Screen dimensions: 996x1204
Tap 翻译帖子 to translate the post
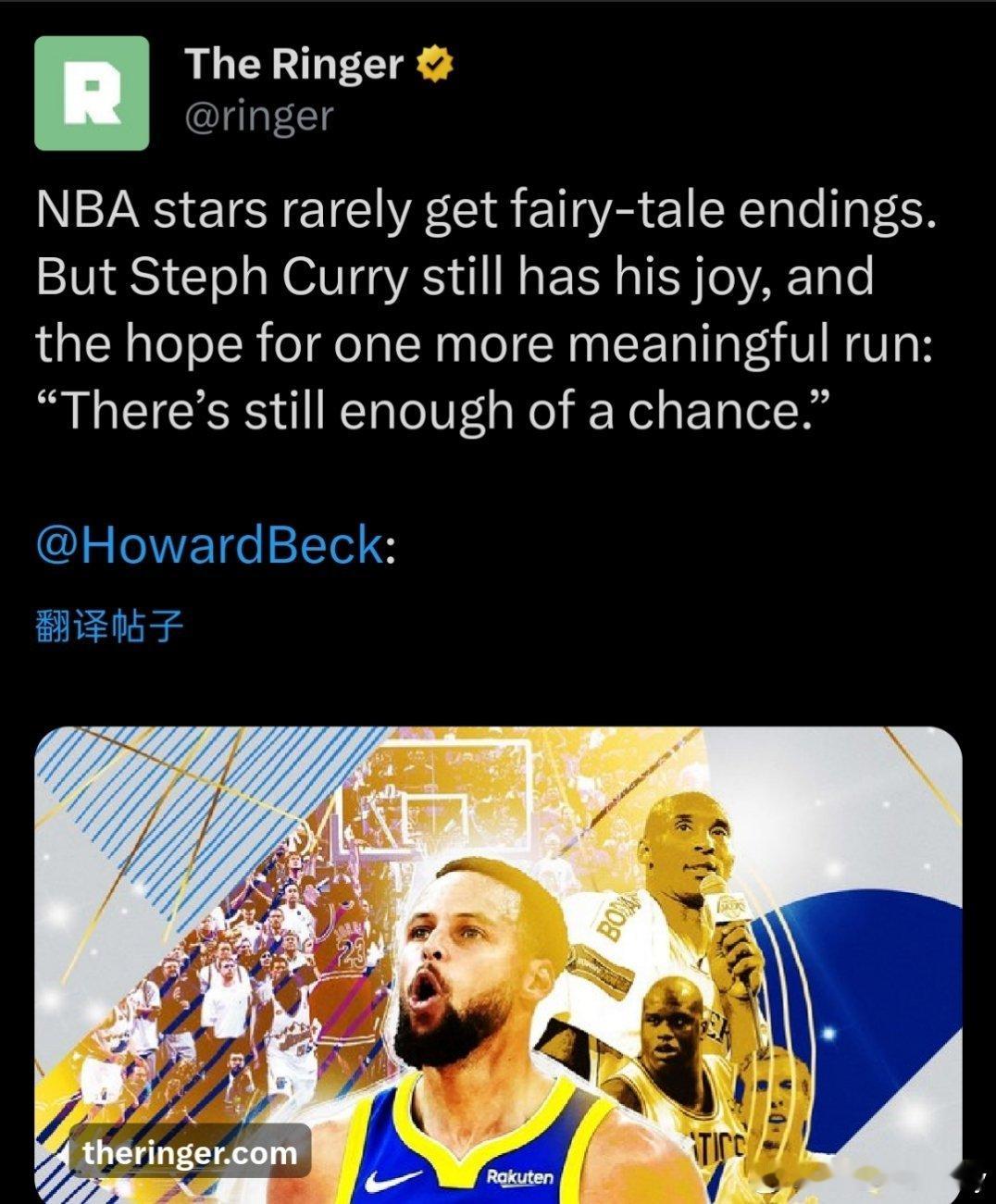(x=109, y=627)
